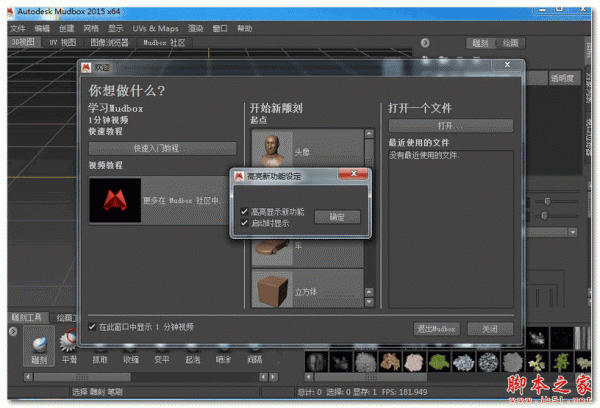Pick the dark speckled round stamp
The width and height of the screenshot is (600, 408).
(488, 362)
